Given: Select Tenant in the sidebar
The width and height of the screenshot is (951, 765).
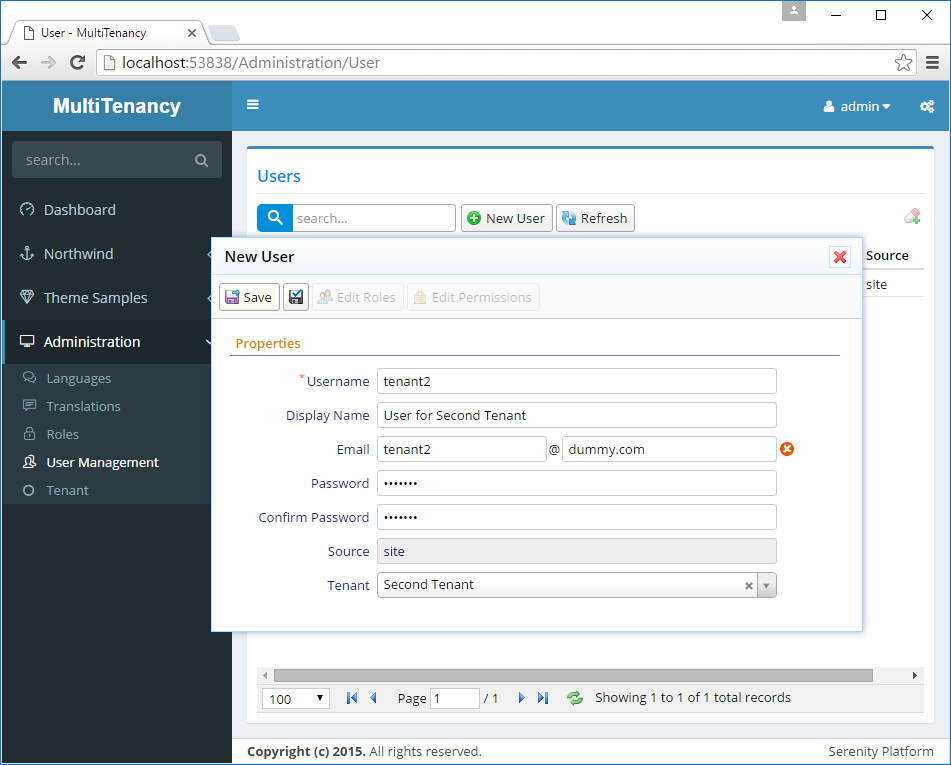Looking at the screenshot, I should pyautogui.click(x=67, y=490).
